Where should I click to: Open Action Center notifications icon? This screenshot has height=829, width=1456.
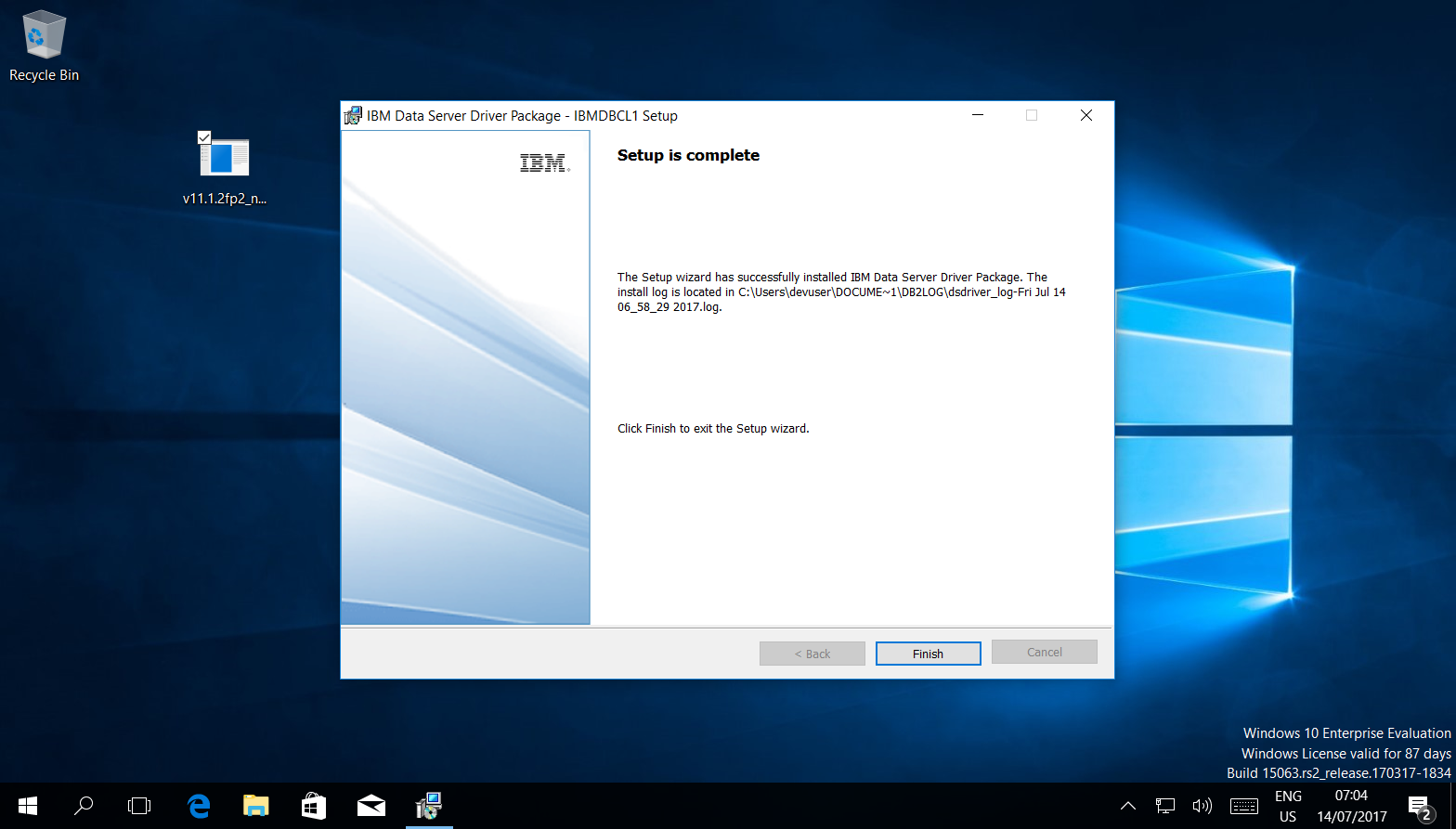click(1421, 806)
